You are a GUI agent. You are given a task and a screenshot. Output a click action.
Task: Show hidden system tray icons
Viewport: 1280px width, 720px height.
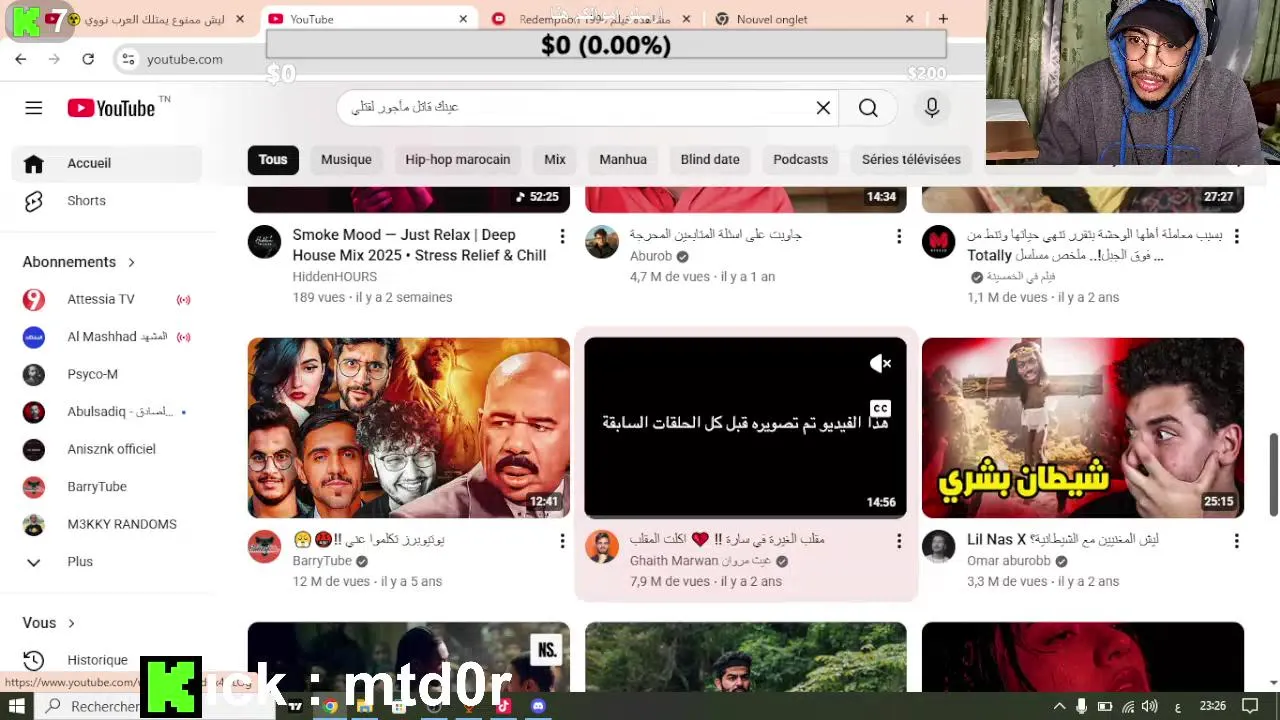pos(1059,706)
